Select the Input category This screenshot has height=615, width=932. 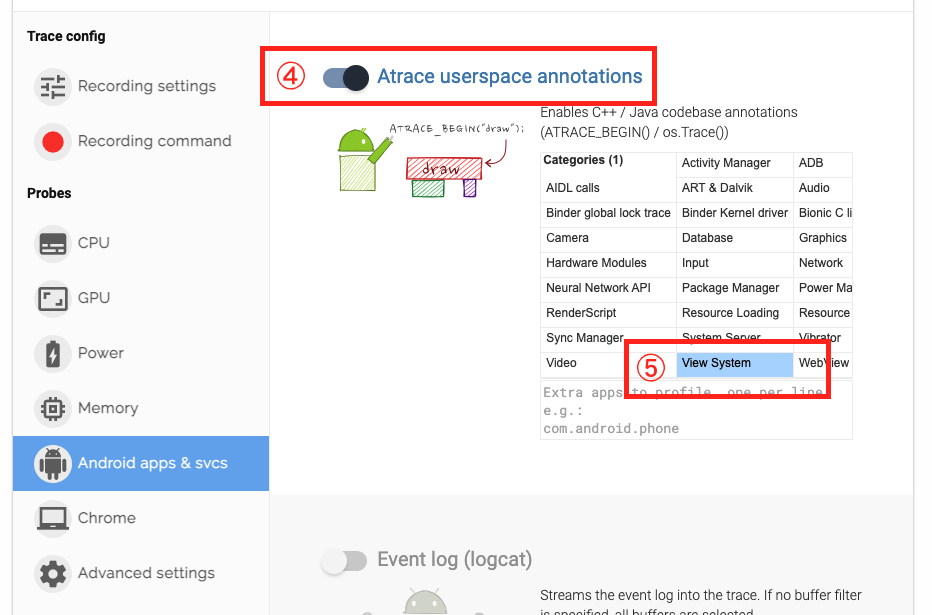735,263
